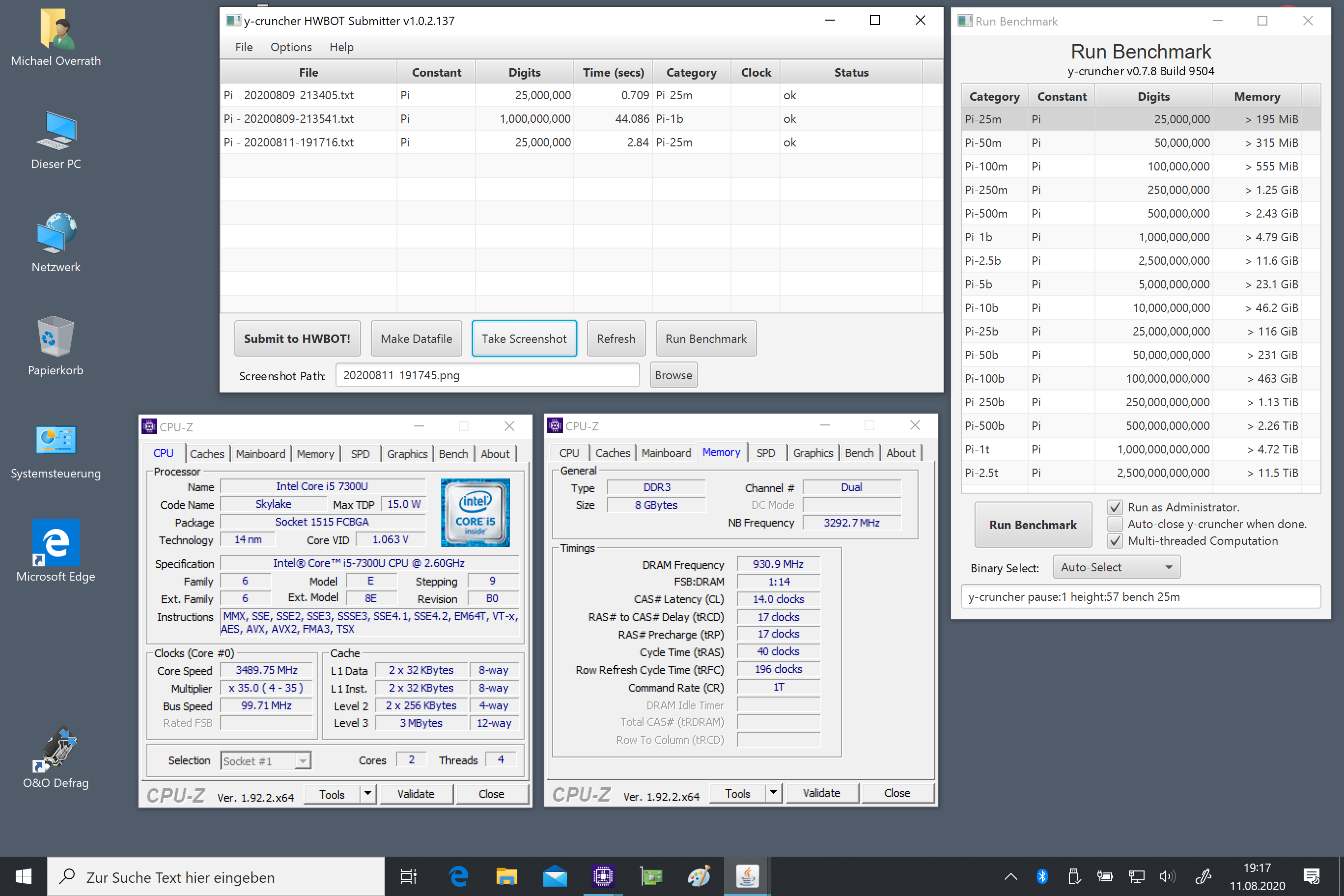This screenshot has width=1344, height=896.
Task: Open the Michael Overrath user folder icon
Action: (56, 28)
